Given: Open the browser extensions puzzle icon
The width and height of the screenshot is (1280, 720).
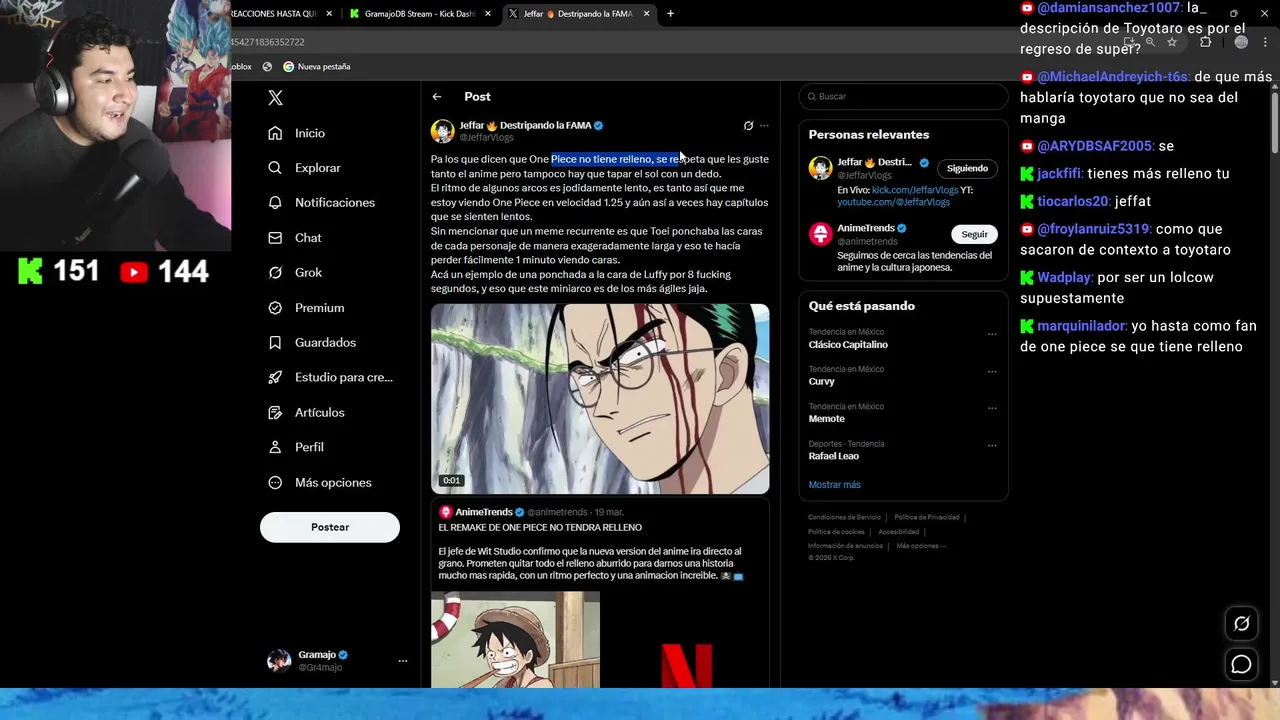Looking at the screenshot, I should [1205, 42].
